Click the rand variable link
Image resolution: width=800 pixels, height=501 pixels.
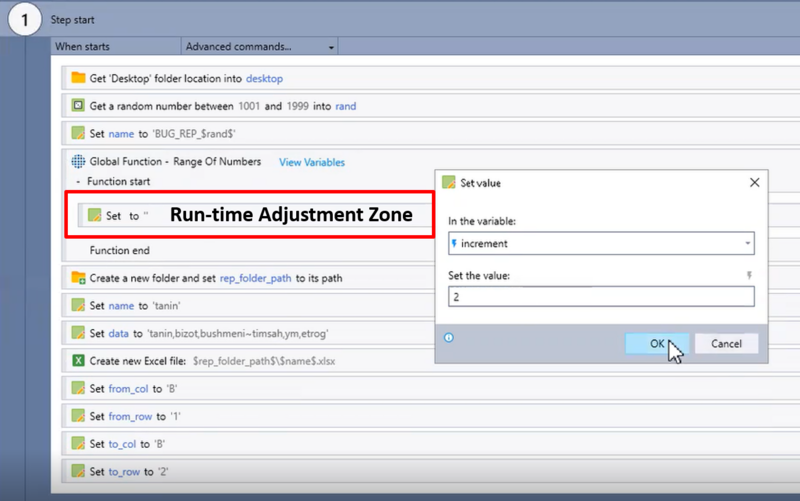[x=345, y=106]
